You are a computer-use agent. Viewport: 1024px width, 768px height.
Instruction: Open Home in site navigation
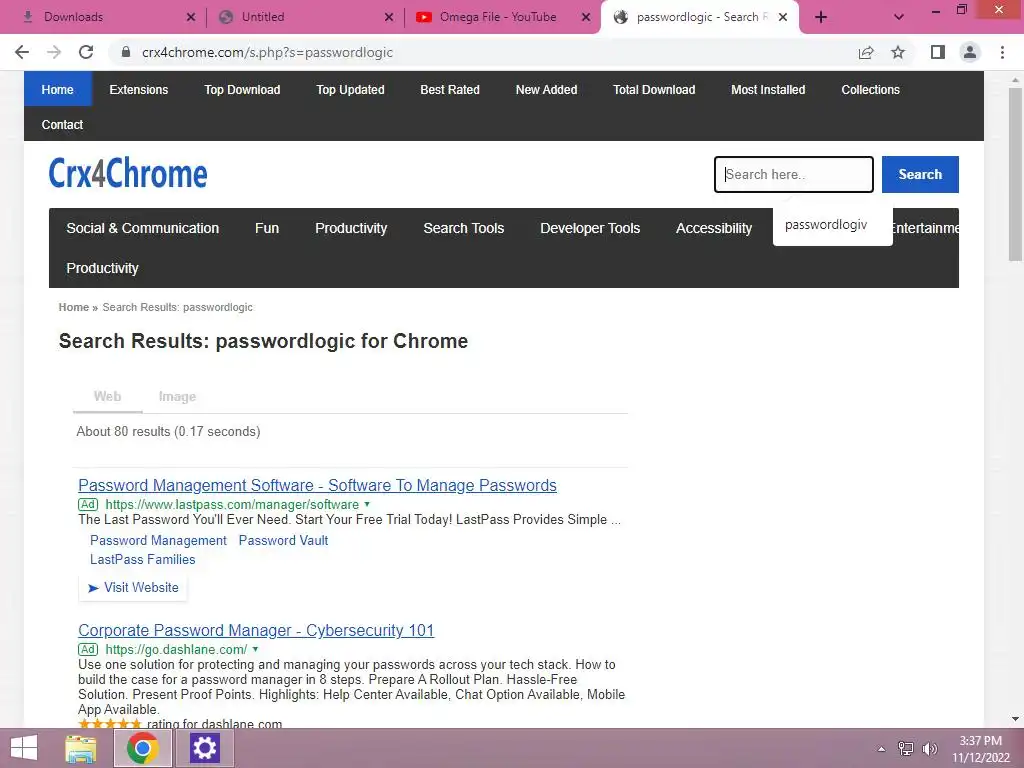(x=57, y=89)
